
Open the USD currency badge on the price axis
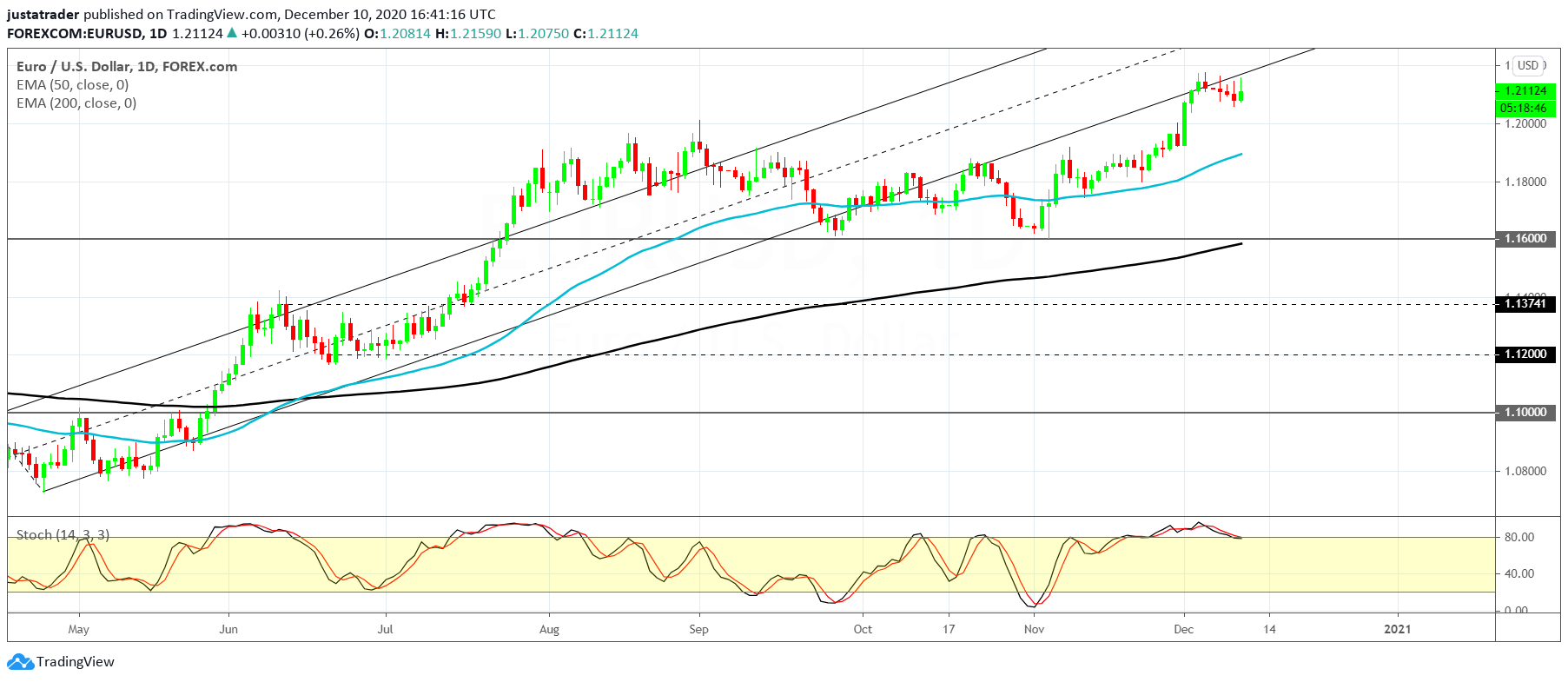1529,65
